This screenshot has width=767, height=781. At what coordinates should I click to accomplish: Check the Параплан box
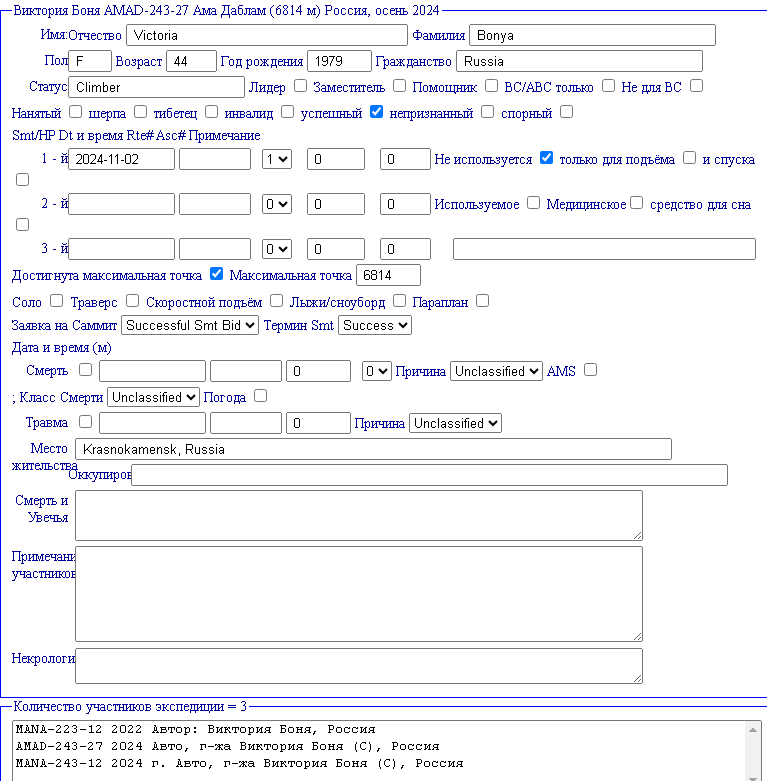pos(483,301)
